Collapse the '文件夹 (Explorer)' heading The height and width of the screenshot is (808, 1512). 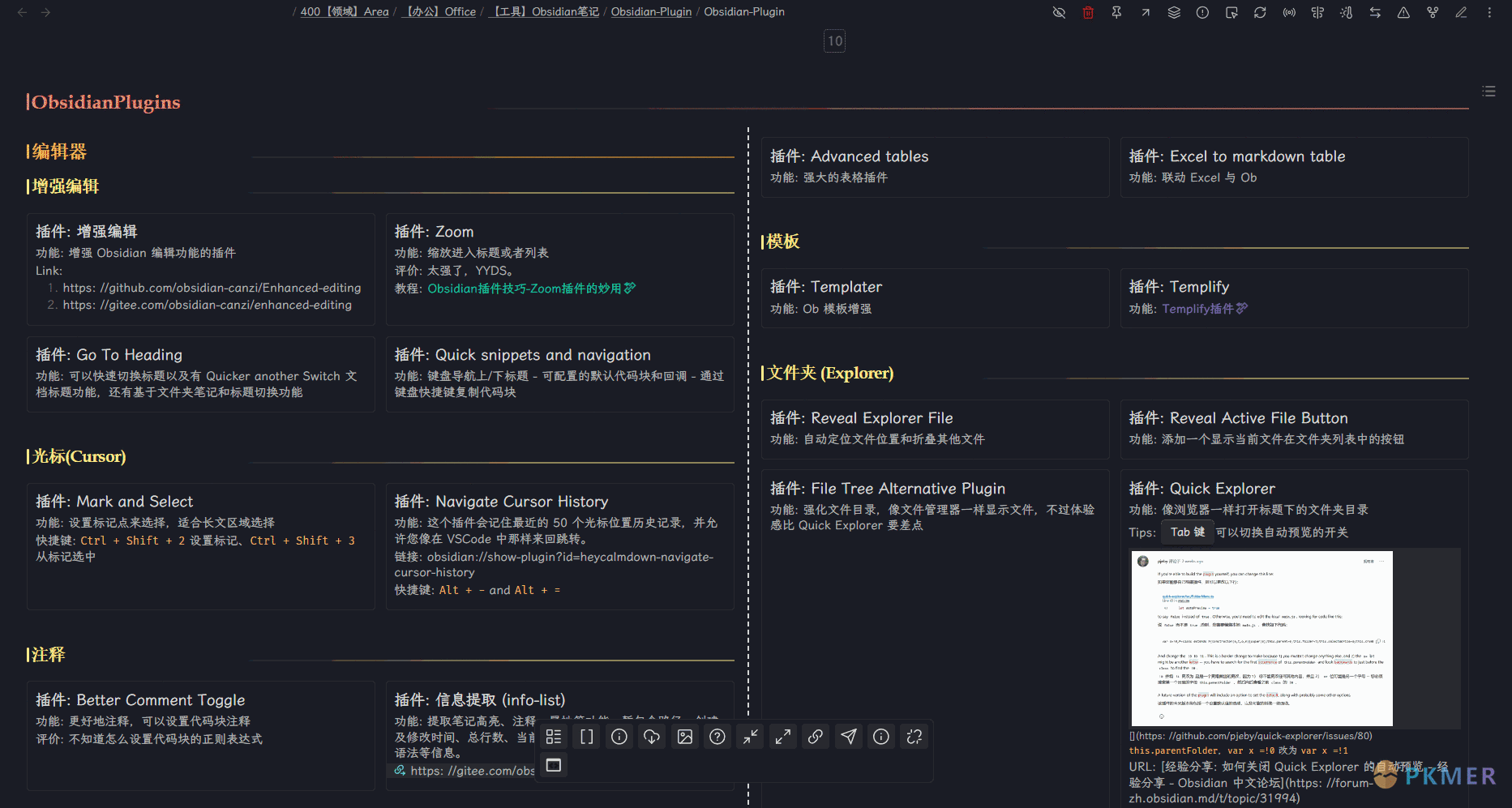click(x=829, y=373)
